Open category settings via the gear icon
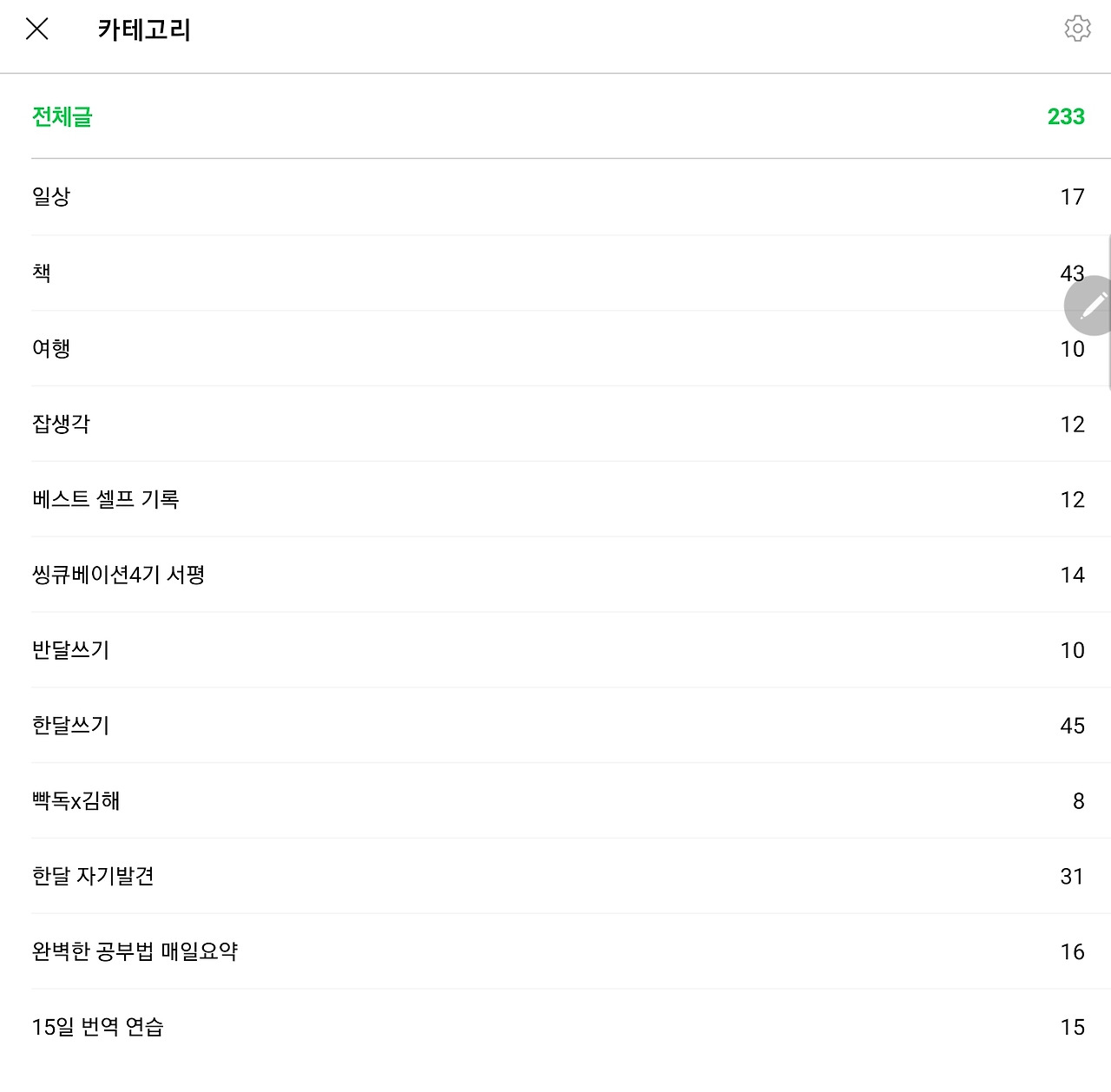The width and height of the screenshot is (1111, 1092). pos(1077,29)
